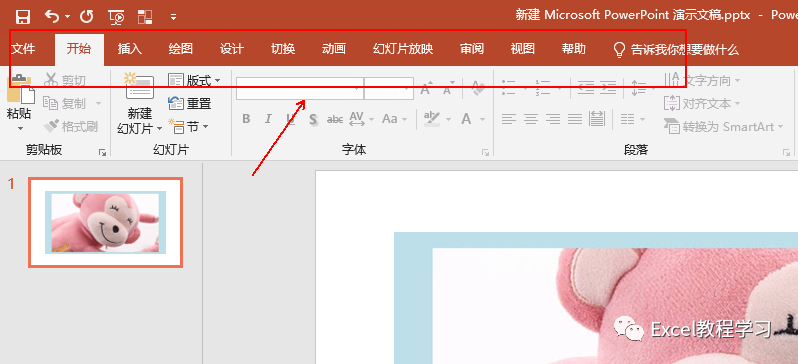Click the font size box
Screen dimensions: 798x364
pyautogui.click(x=389, y=88)
